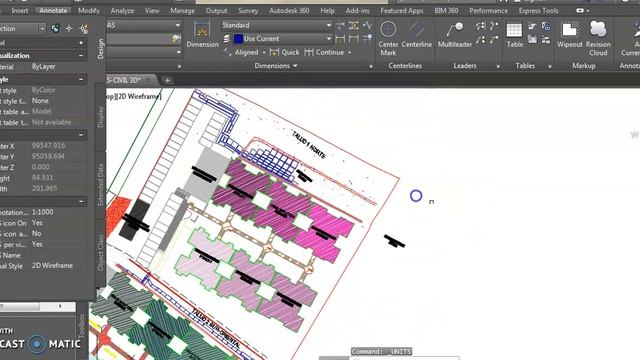Click the Link Data icon in Tables panel
The height and width of the screenshot is (360, 640).
[546, 26]
